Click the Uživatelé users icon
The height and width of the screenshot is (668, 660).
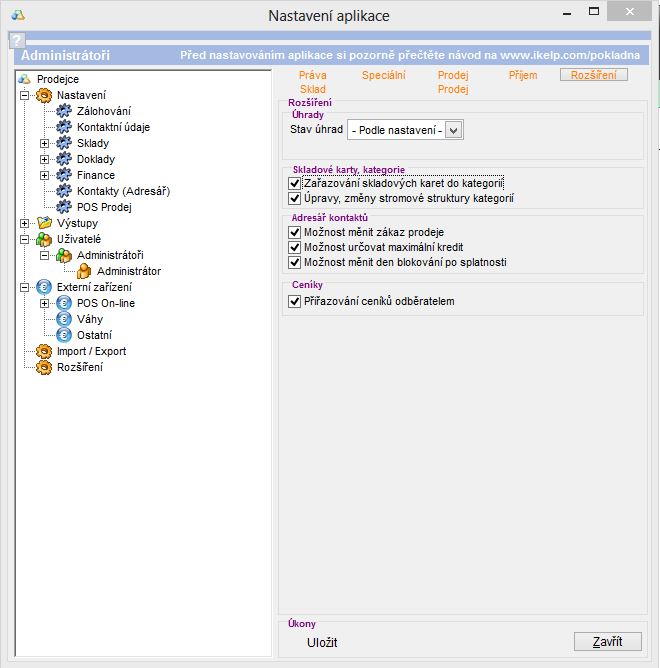[44, 239]
